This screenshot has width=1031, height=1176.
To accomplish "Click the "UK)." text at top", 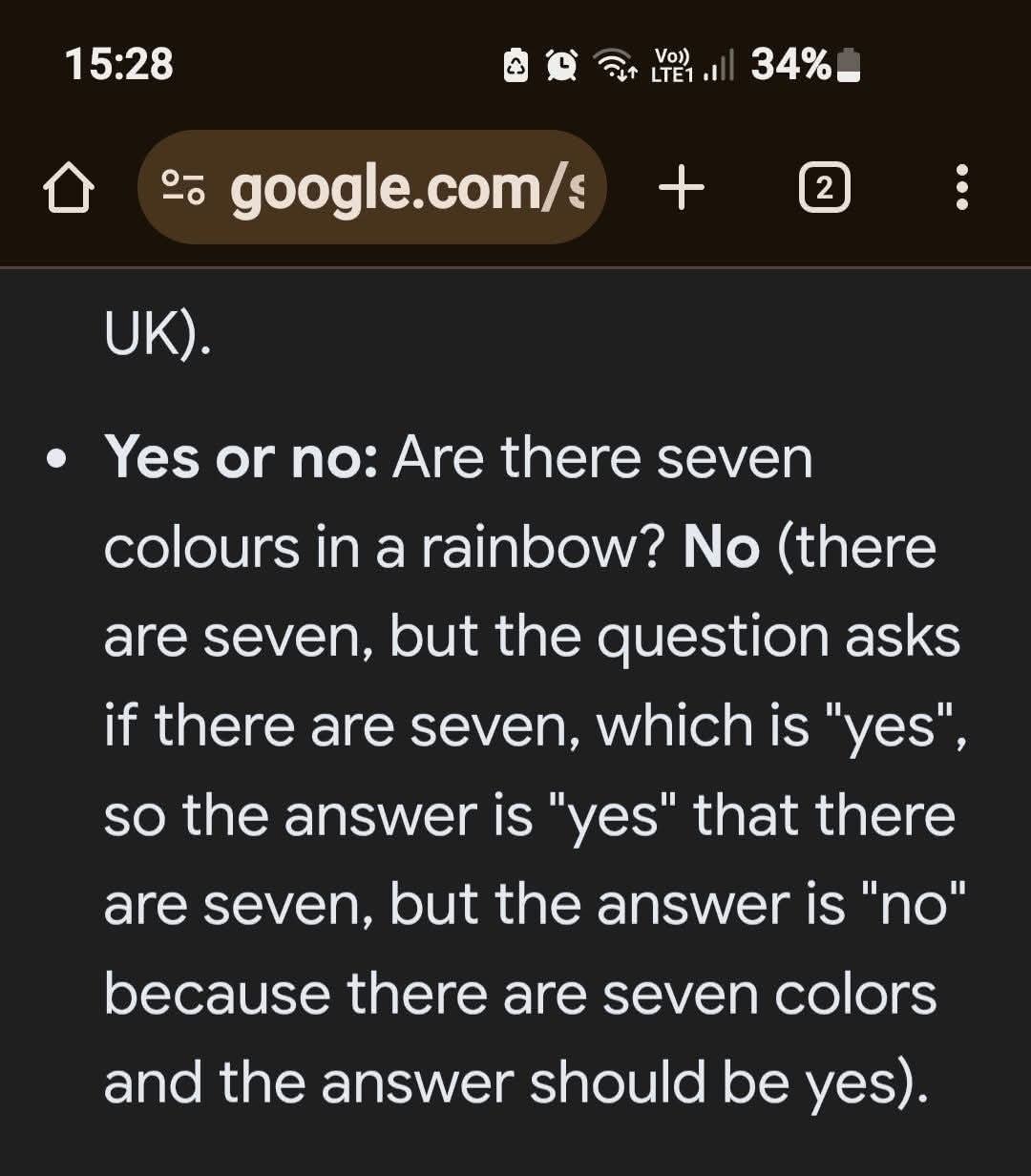I will tap(157, 336).
